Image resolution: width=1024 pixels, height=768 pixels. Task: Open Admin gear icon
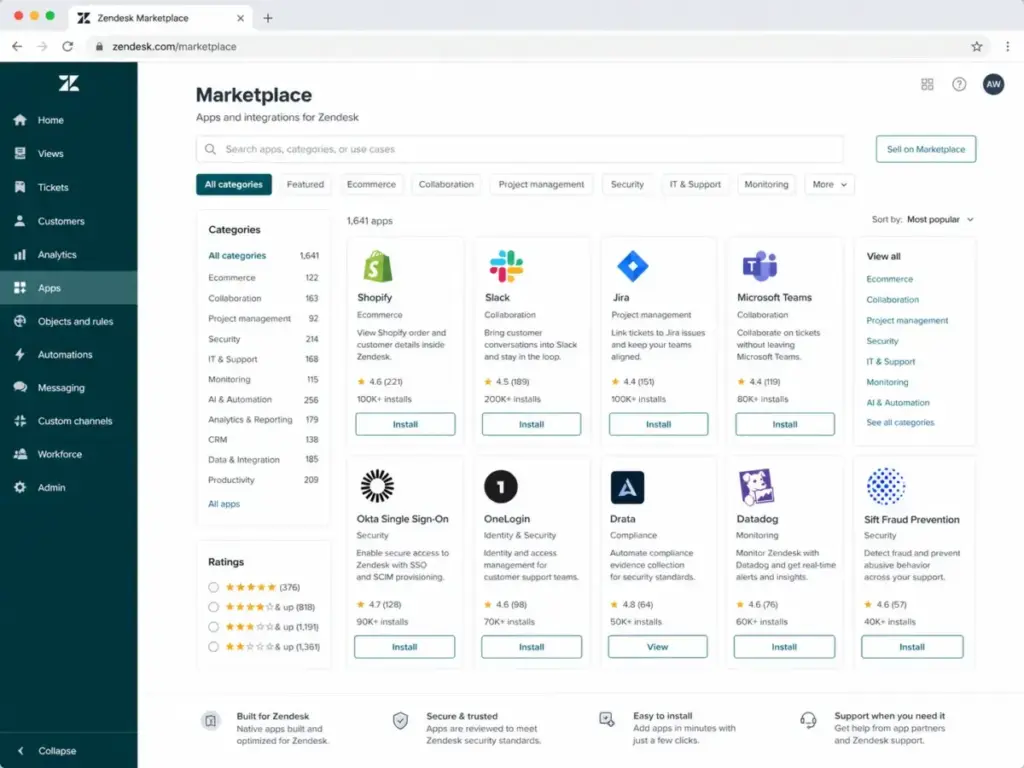pyautogui.click(x=20, y=487)
